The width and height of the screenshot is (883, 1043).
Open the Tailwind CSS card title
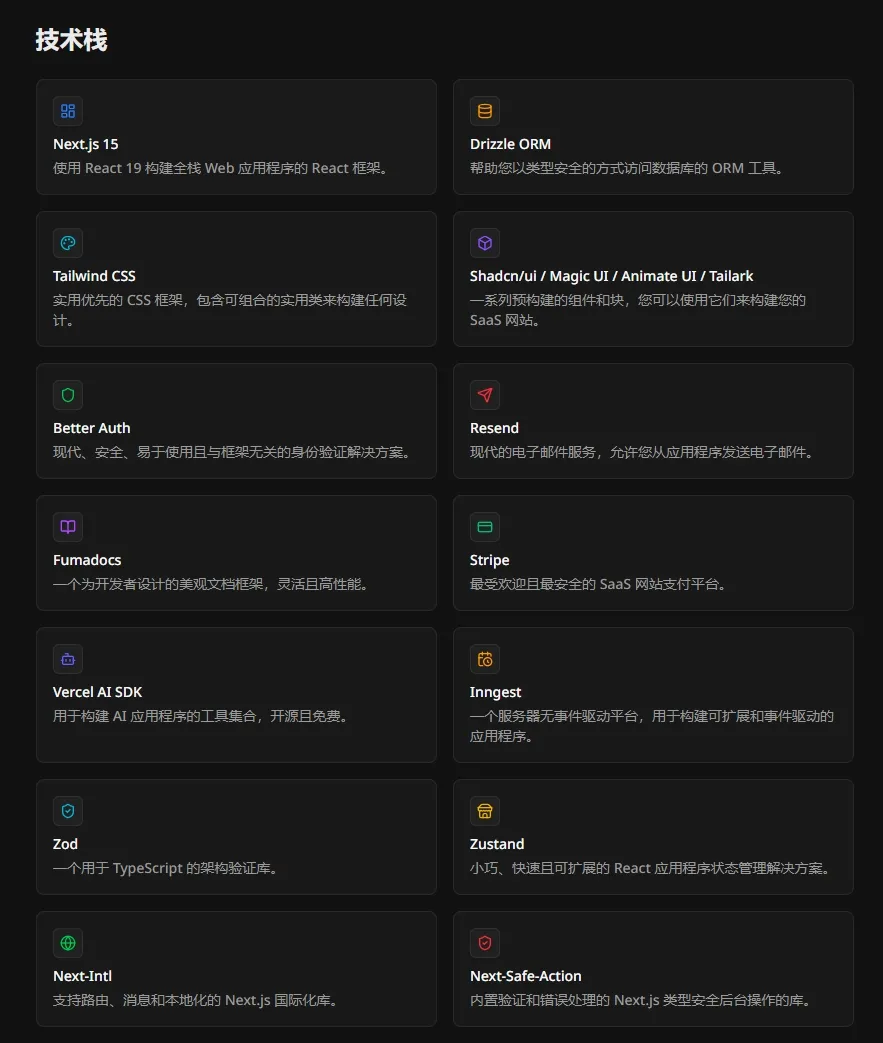[94, 276]
